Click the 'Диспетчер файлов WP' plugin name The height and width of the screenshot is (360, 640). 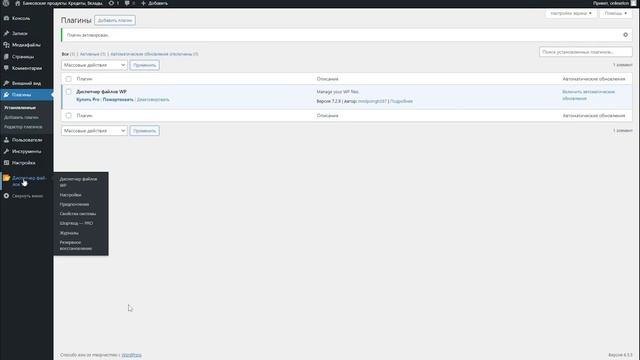click(101, 92)
